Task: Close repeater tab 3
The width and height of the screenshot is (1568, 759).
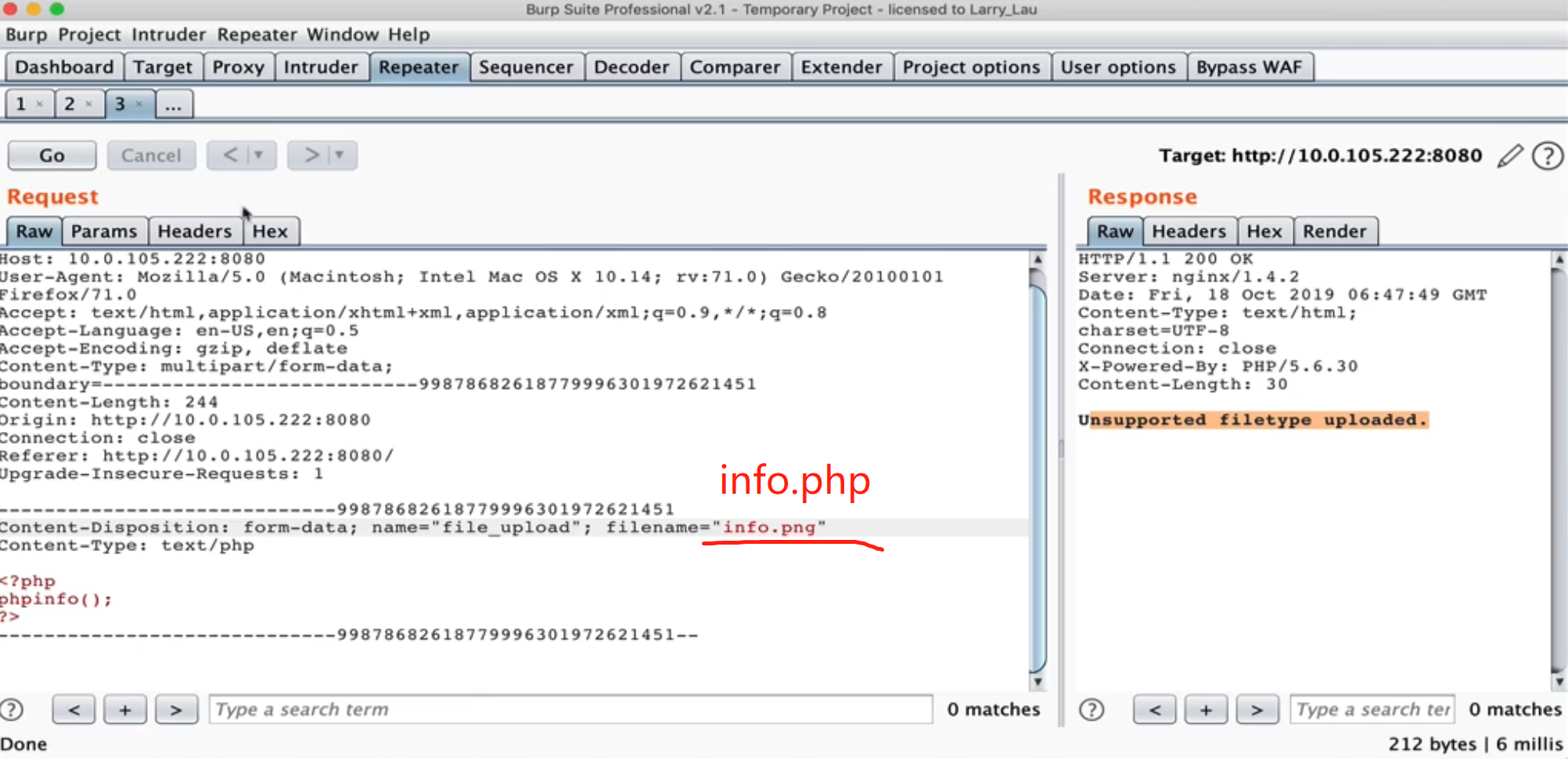Action: (x=138, y=104)
